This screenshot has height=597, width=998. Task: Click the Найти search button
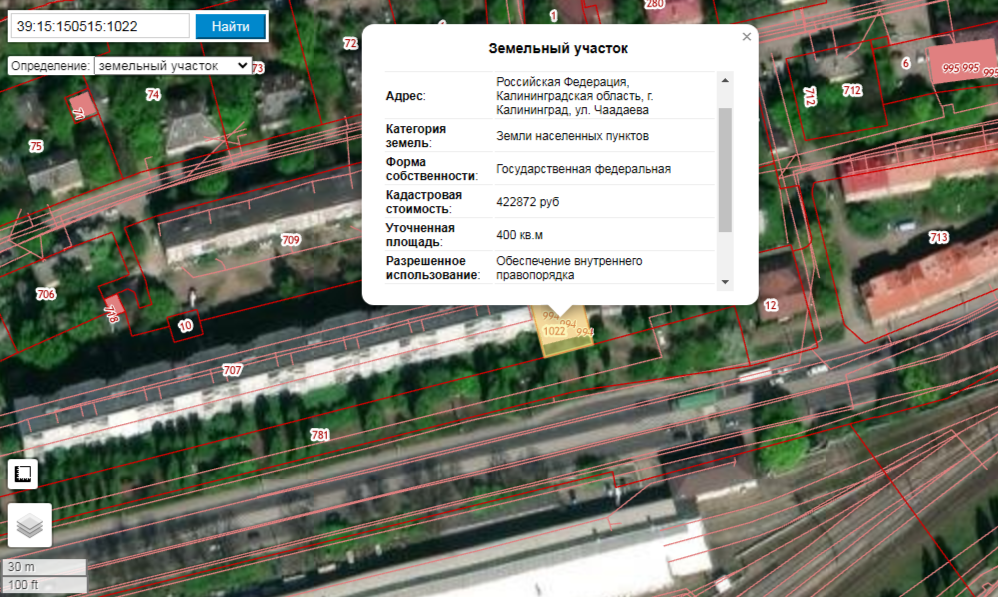[230, 26]
